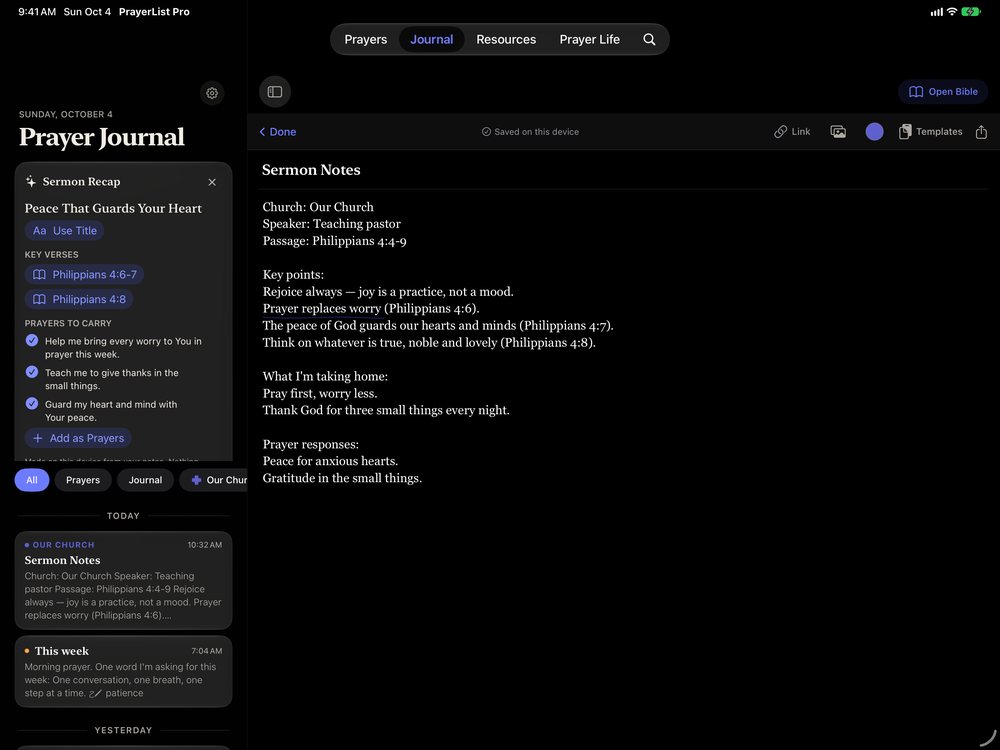
Task: Open journal settings gear
Action: (212, 93)
